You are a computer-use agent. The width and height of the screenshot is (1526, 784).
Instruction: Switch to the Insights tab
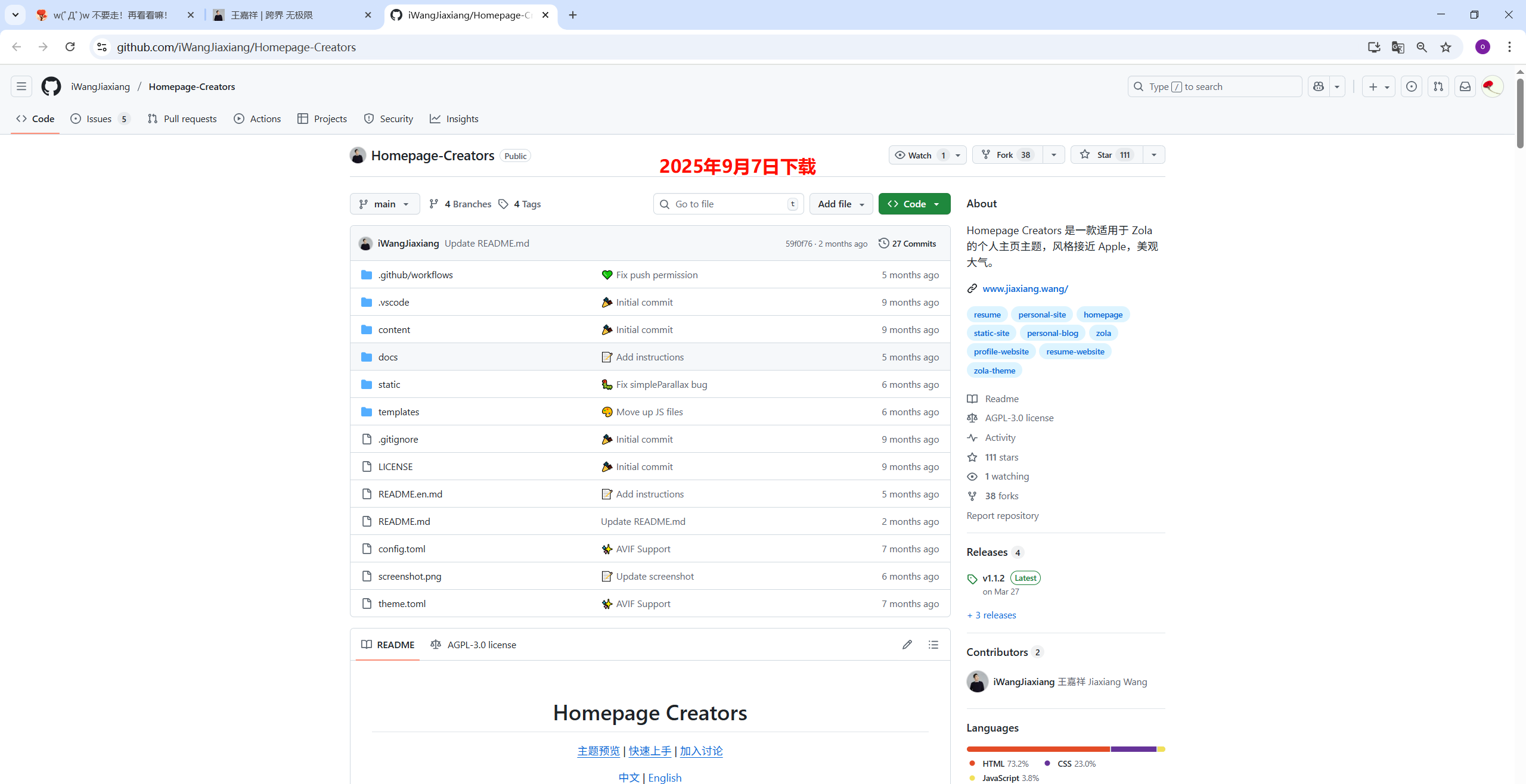click(454, 119)
